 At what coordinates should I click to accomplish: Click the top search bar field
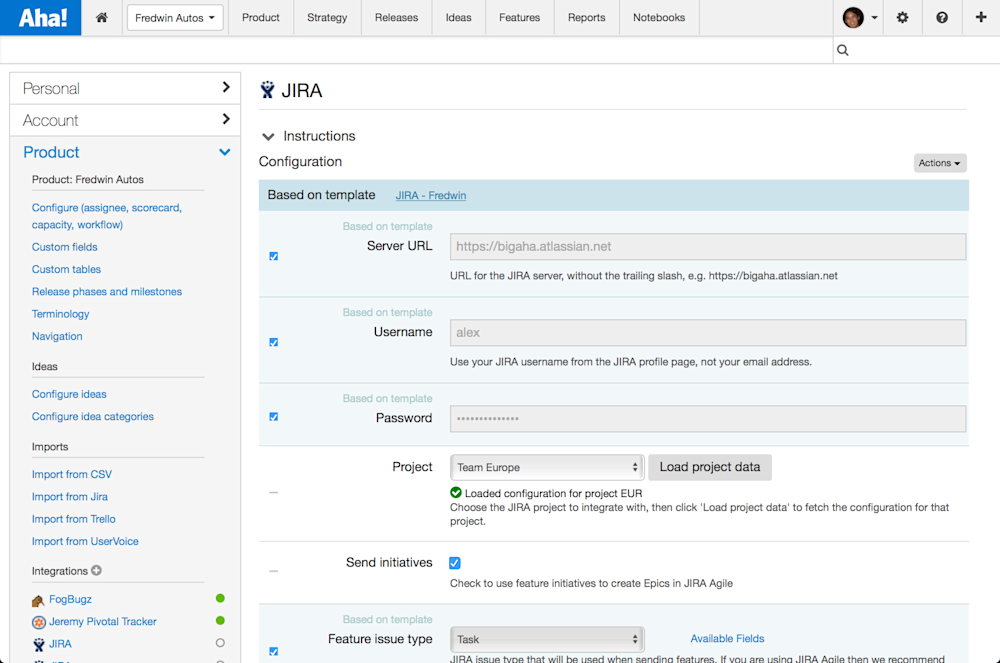click(916, 50)
